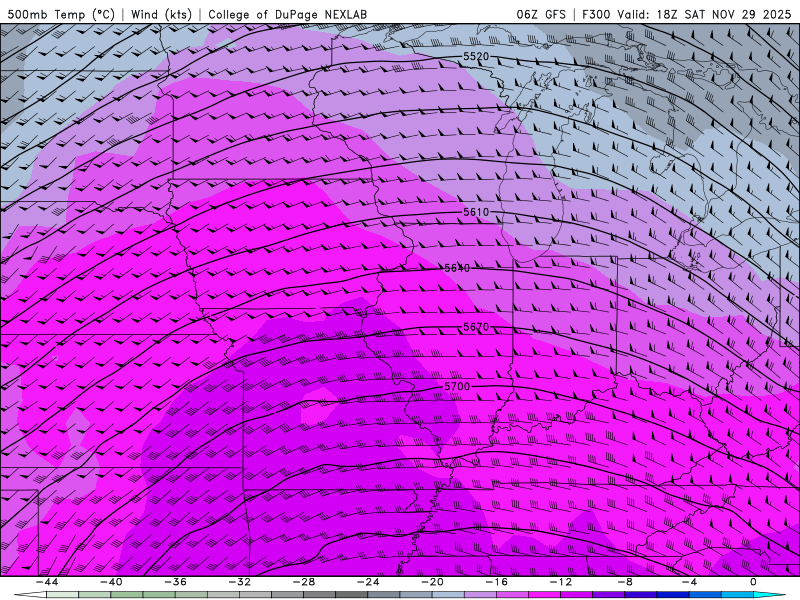Click the -40 color scale label
This screenshot has height=600, width=800.
click(x=111, y=582)
